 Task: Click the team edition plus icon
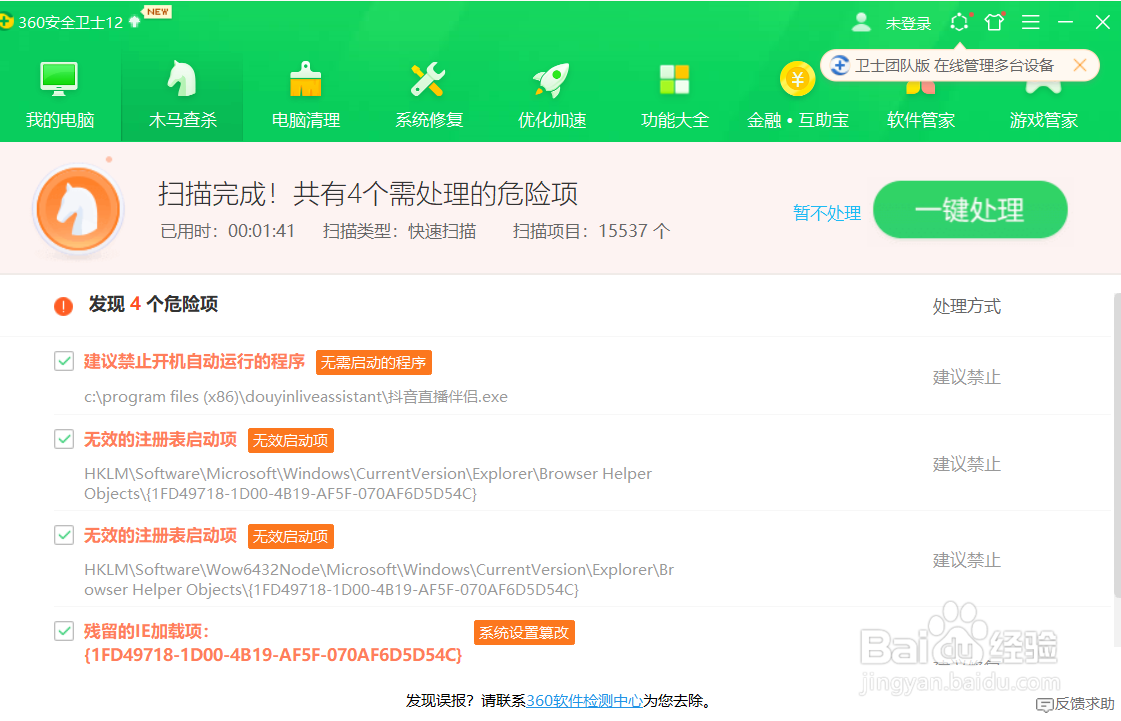click(x=839, y=65)
